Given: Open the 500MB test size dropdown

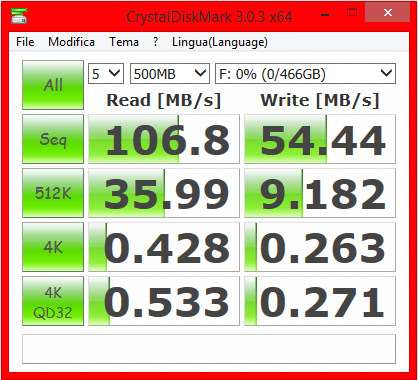Looking at the screenshot, I should 170,73.
